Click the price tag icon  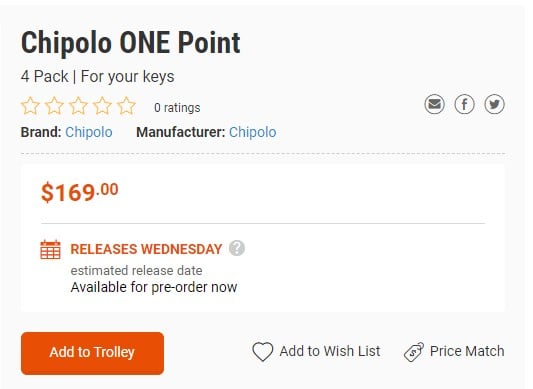tap(414, 352)
